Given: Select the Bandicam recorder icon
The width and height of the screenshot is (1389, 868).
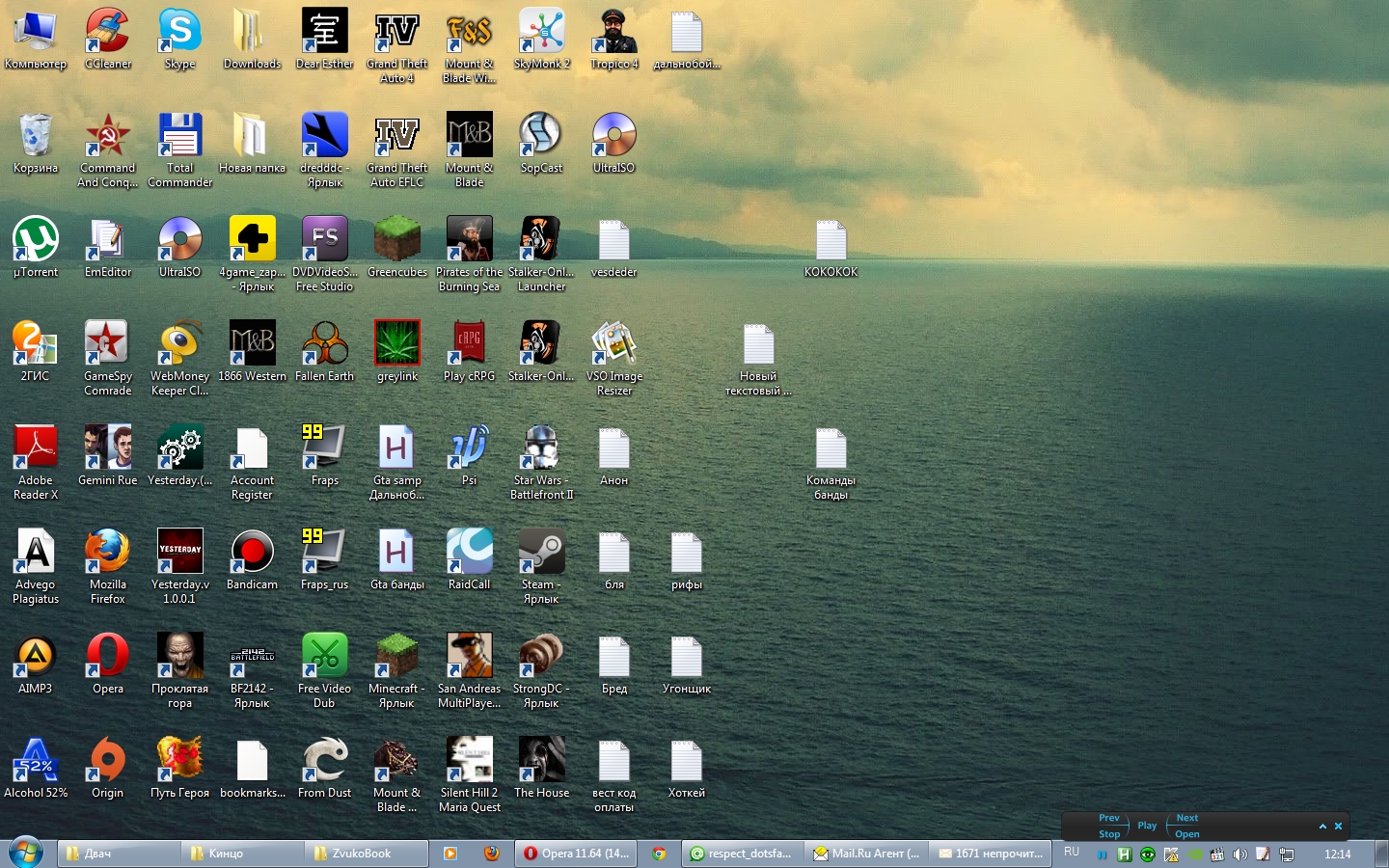Looking at the screenshot, I should (253, 552).
